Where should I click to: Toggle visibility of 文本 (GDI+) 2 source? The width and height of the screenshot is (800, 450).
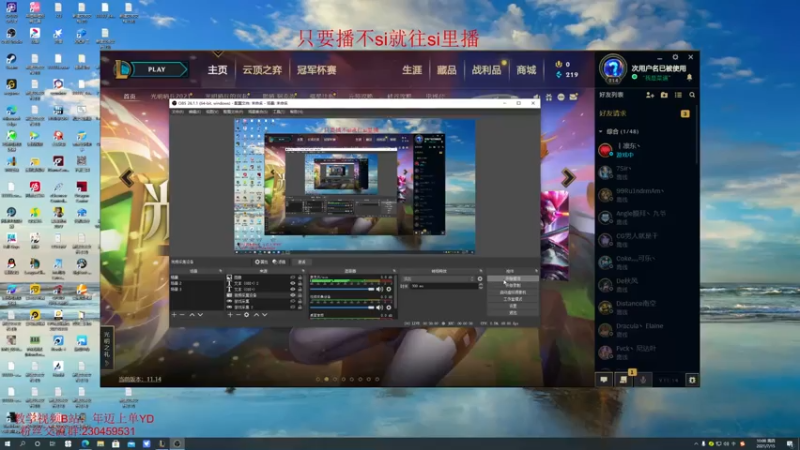pyautogui.click(x=293, y=283)
